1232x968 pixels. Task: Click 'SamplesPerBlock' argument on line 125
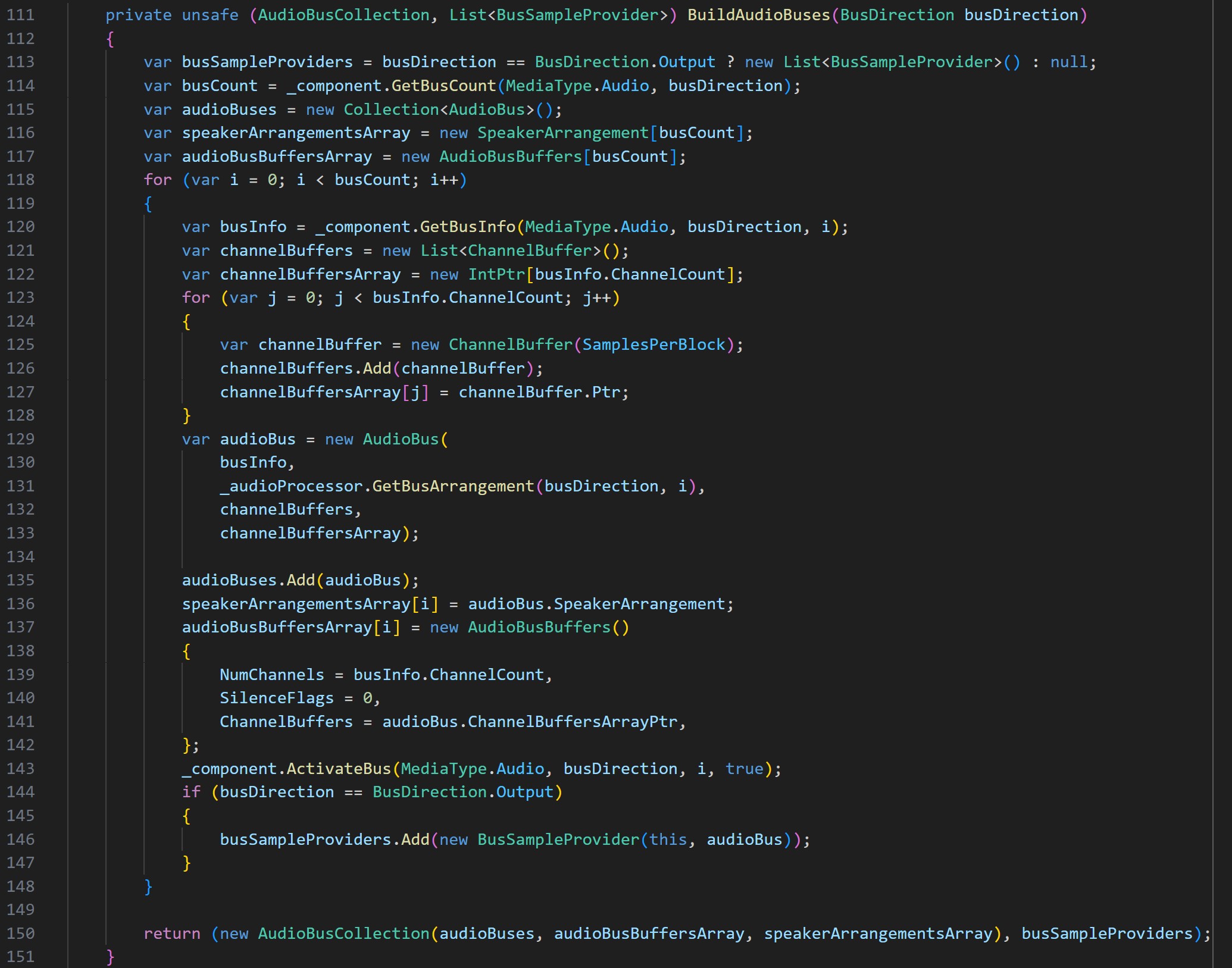[654, 344]
